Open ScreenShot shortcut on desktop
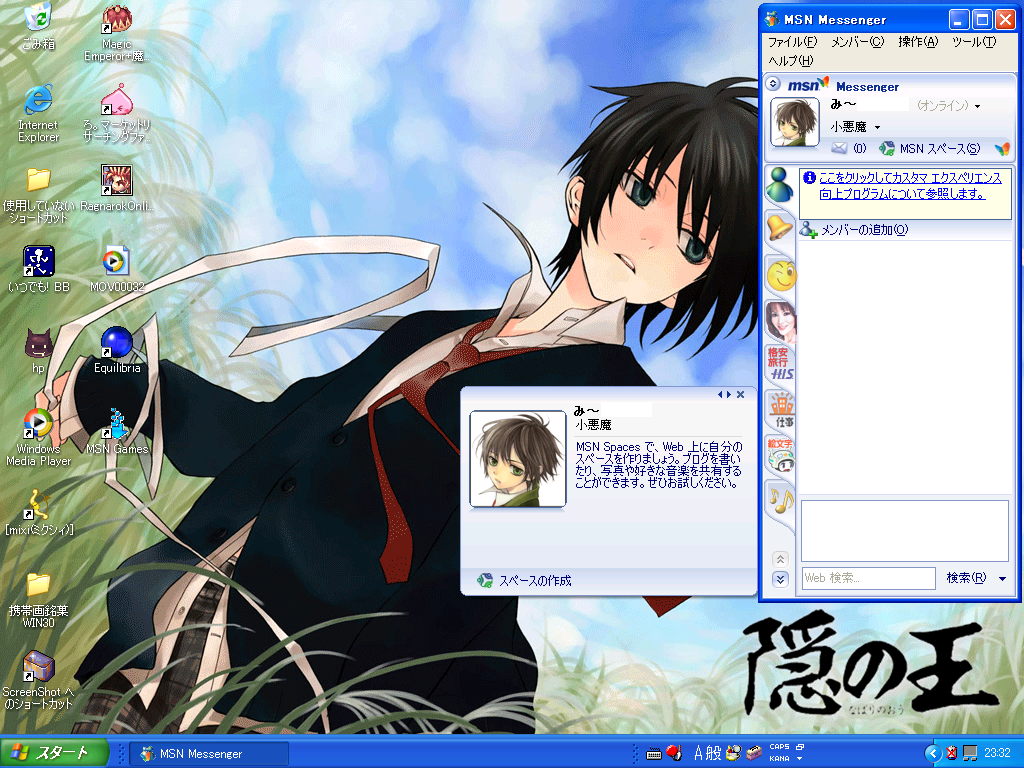Screen dimensions: 1024x768 pyautogui.click(x=38, y=666)
